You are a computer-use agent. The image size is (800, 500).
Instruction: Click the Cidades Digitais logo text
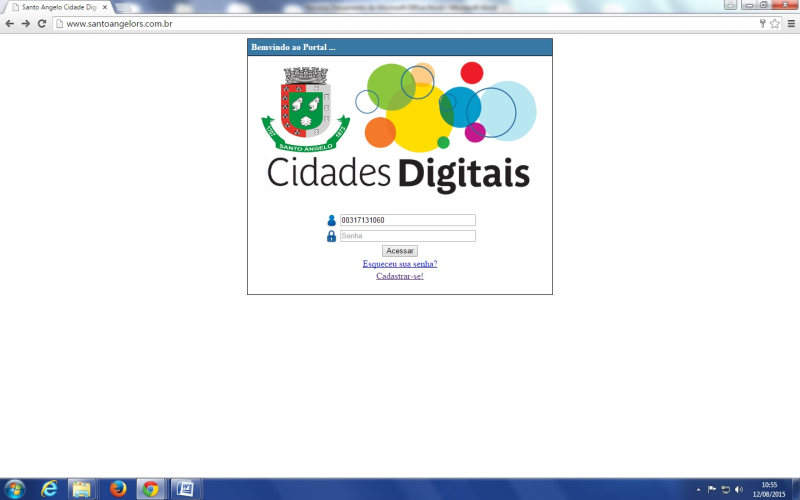(398, 174)
